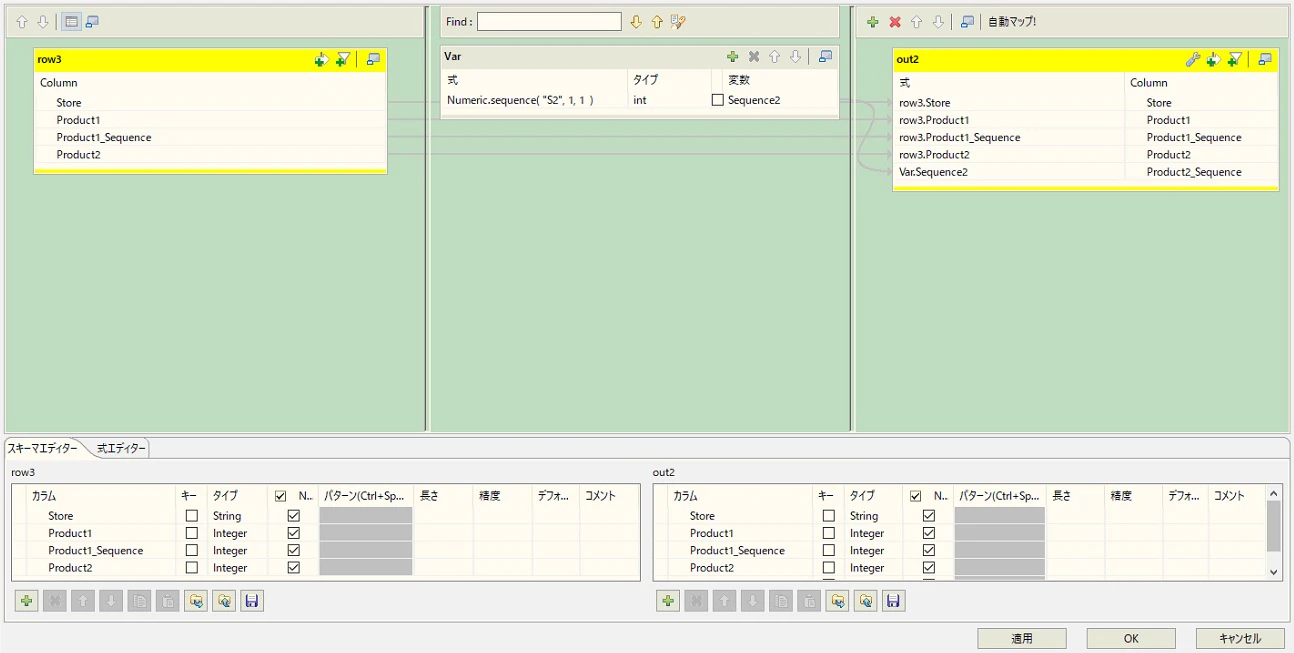Save out2 schema with the disk icon
The width and height of the screenshot is (1294, 653).
click(x=894, y=601)
